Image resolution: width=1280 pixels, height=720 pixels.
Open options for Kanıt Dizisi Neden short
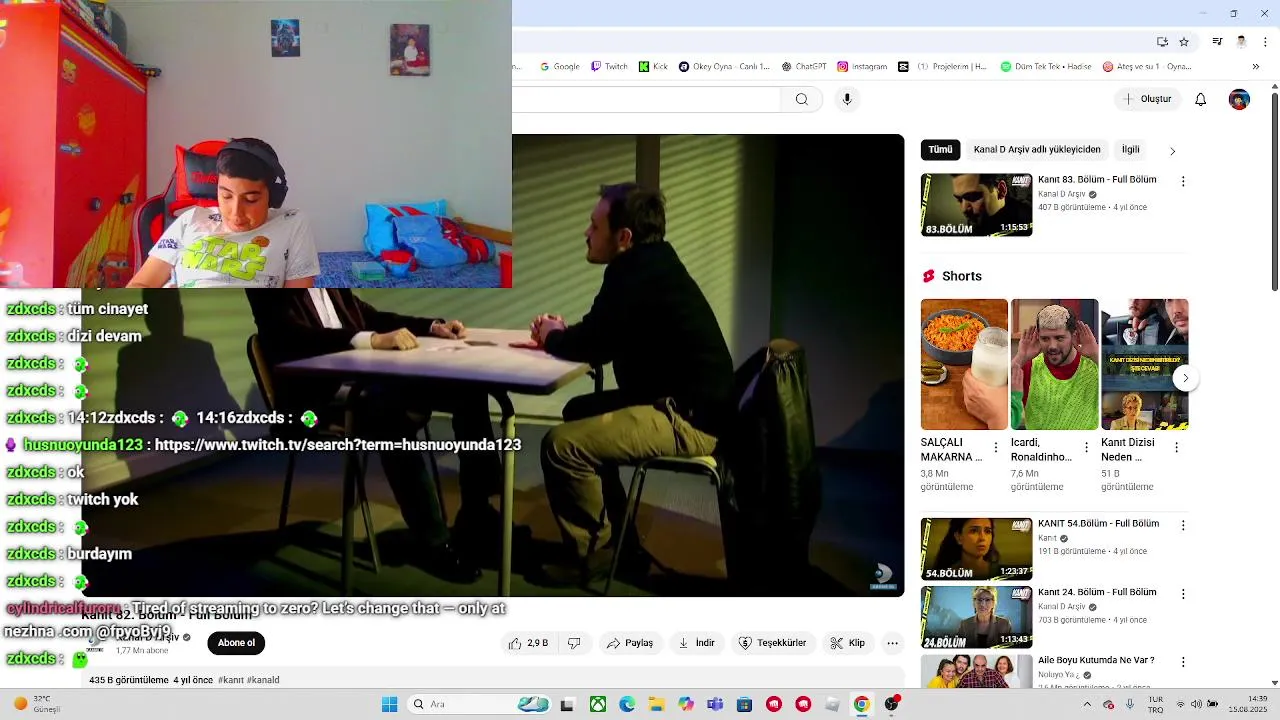pos(1176,448)
